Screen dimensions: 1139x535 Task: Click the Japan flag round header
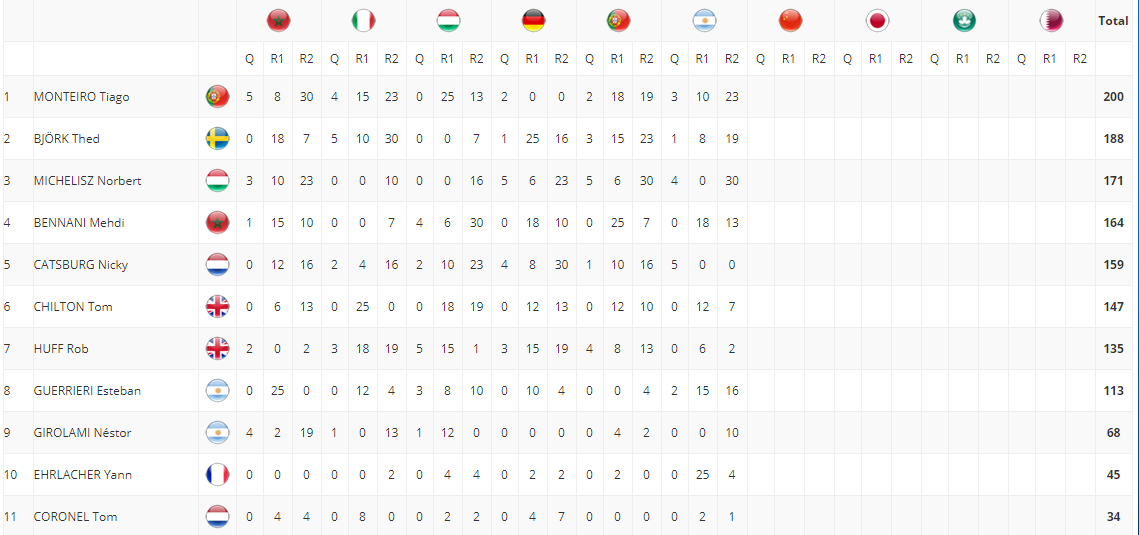pyautogui.click(x=877, y=22)
